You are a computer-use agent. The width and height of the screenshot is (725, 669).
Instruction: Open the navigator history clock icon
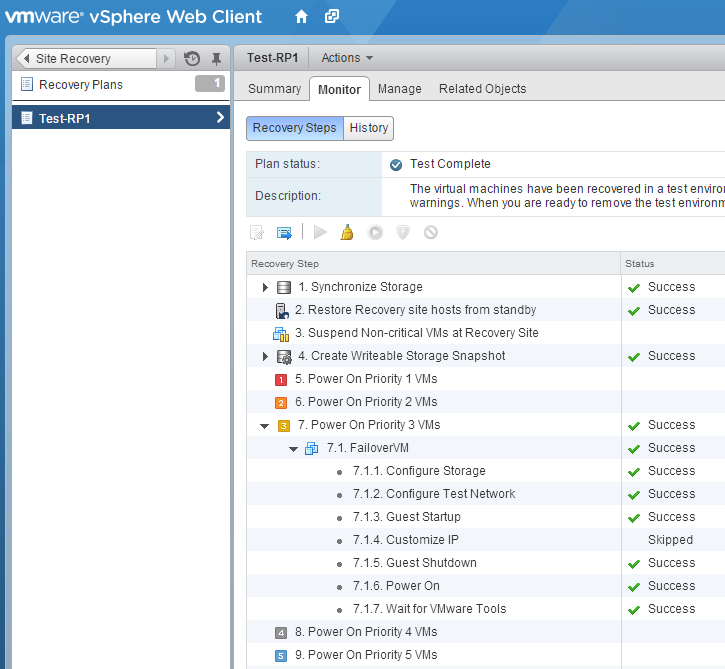[x=193, y=59]
